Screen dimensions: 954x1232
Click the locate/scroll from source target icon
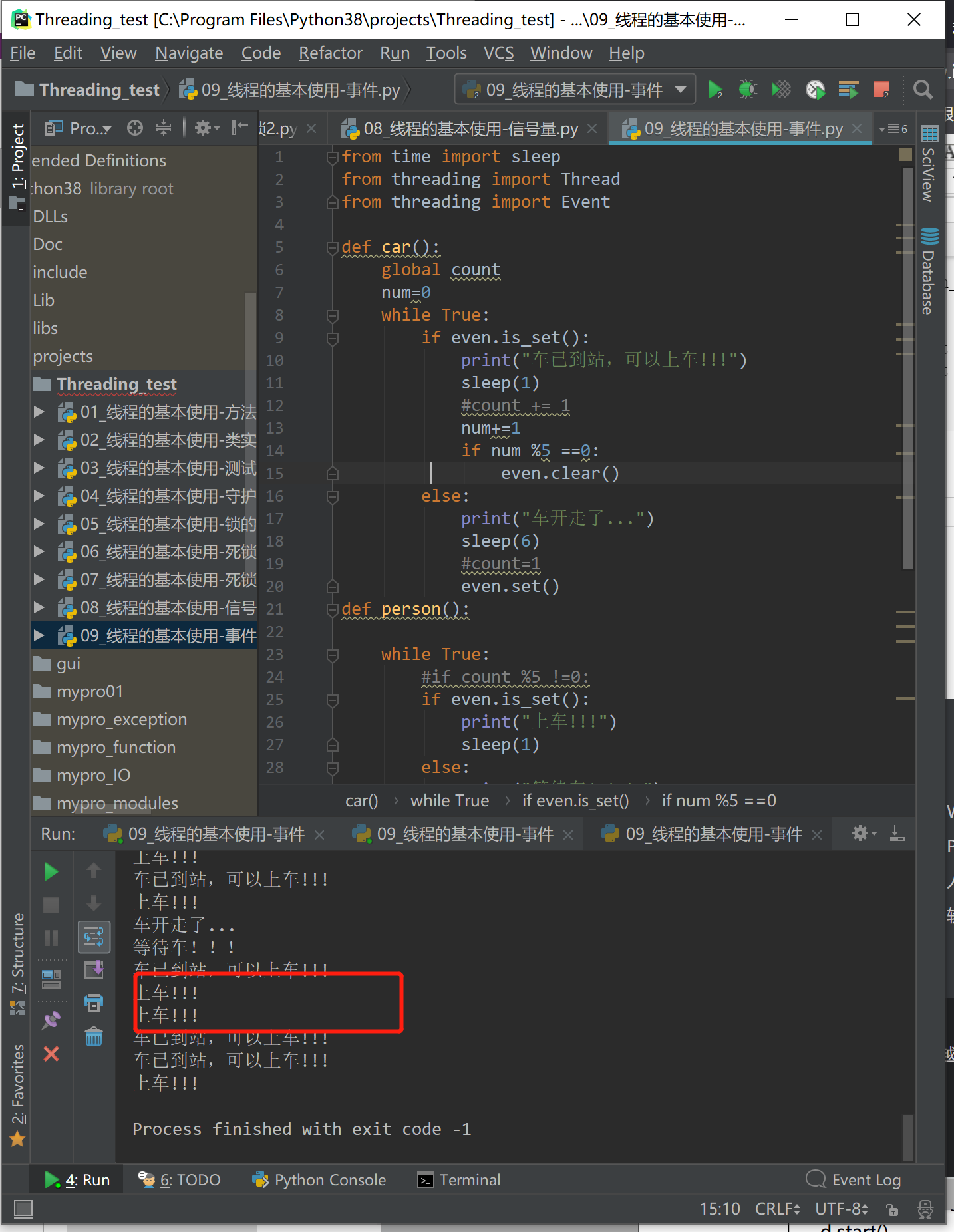point(135,128)
